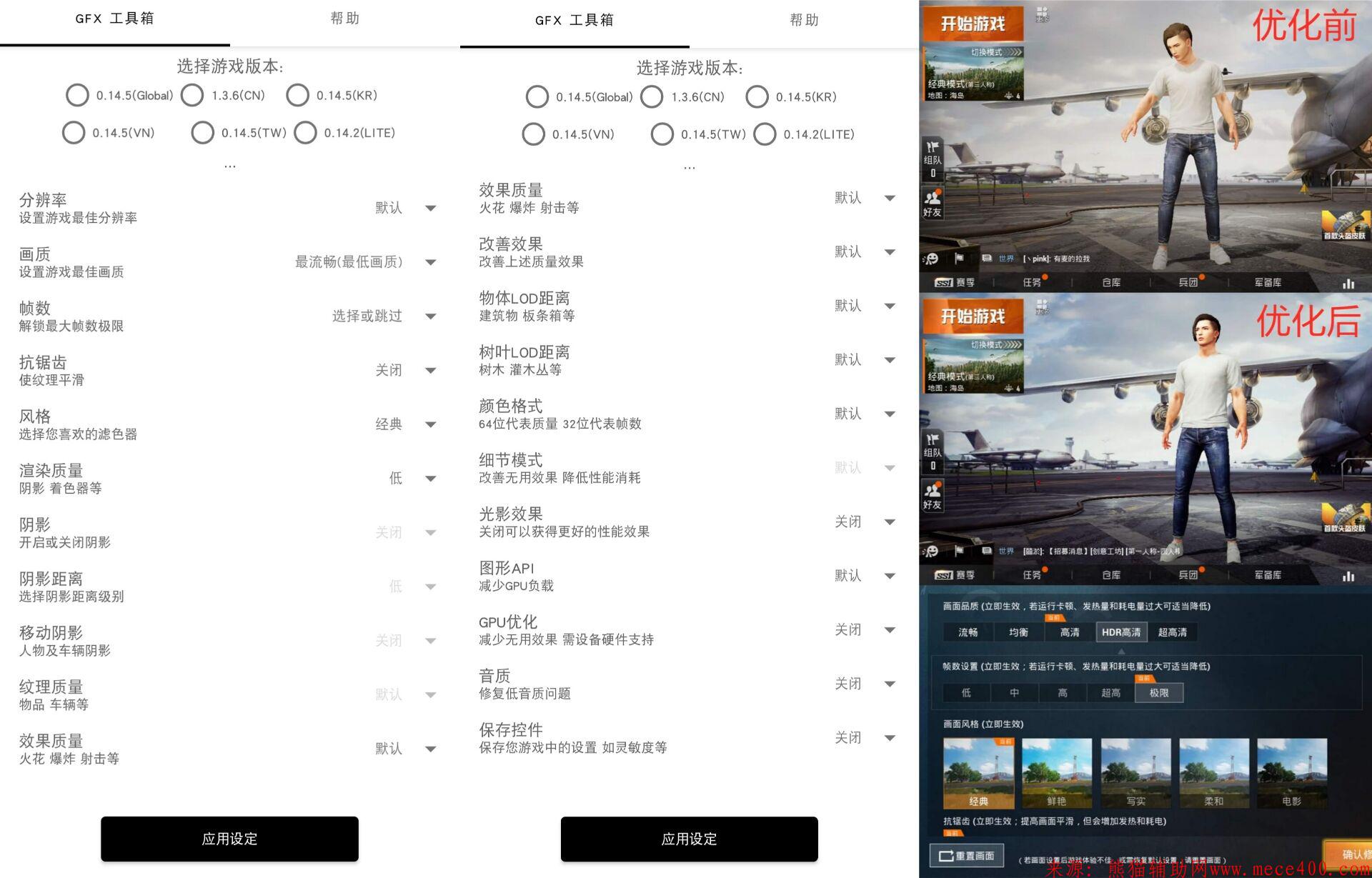The height and width of the screenshot is (878, 1372).
Task: Select the 1.3.6(CN) game version
Action: point(192,95)
